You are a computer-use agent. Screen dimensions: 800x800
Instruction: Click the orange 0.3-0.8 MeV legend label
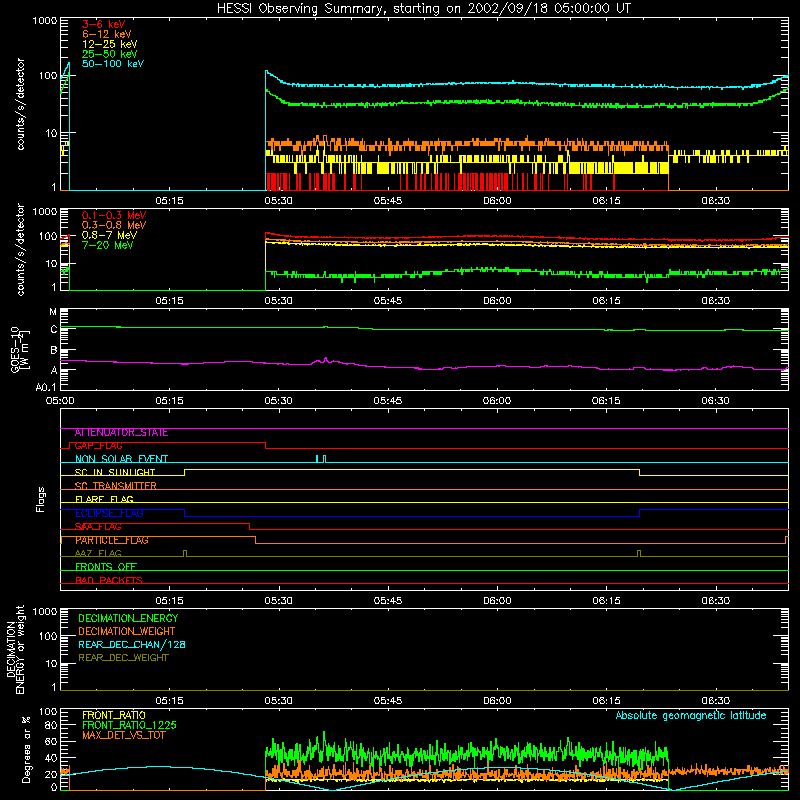pyautogui.click(x=114, y=225)
